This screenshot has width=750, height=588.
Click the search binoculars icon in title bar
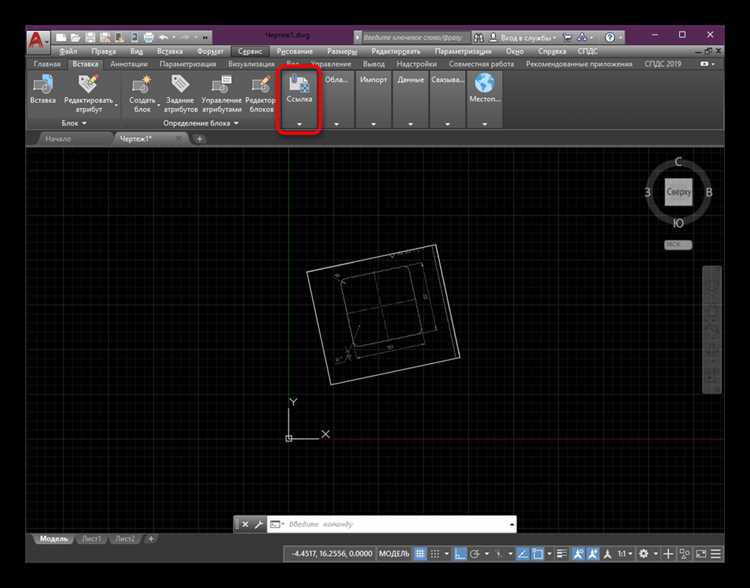tap(478, 37)
